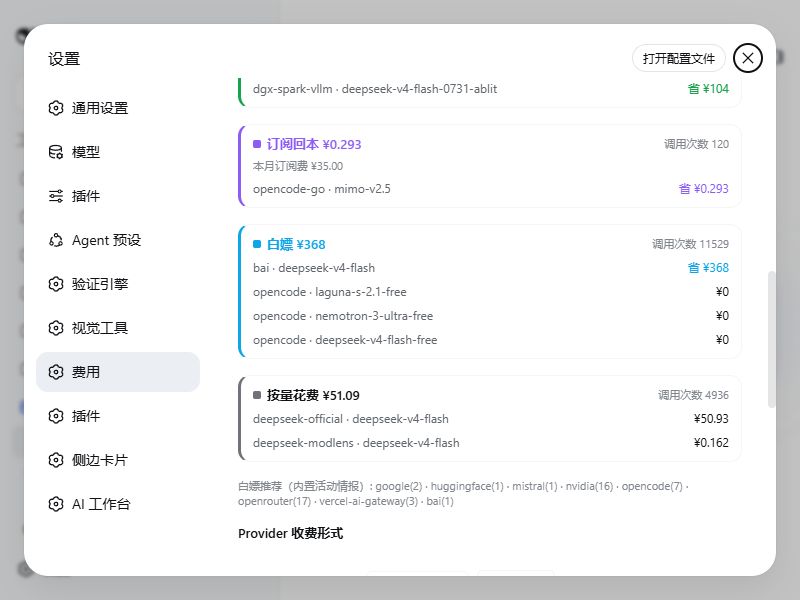Click the 调用次数 11529 label

coord(690,244)
